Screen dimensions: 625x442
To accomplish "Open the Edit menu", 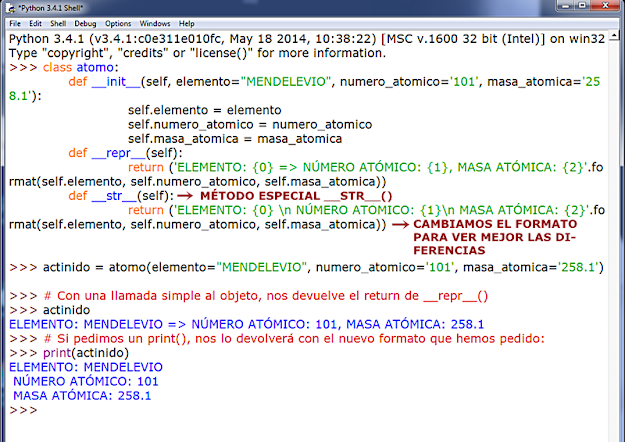I will [35, 24].
